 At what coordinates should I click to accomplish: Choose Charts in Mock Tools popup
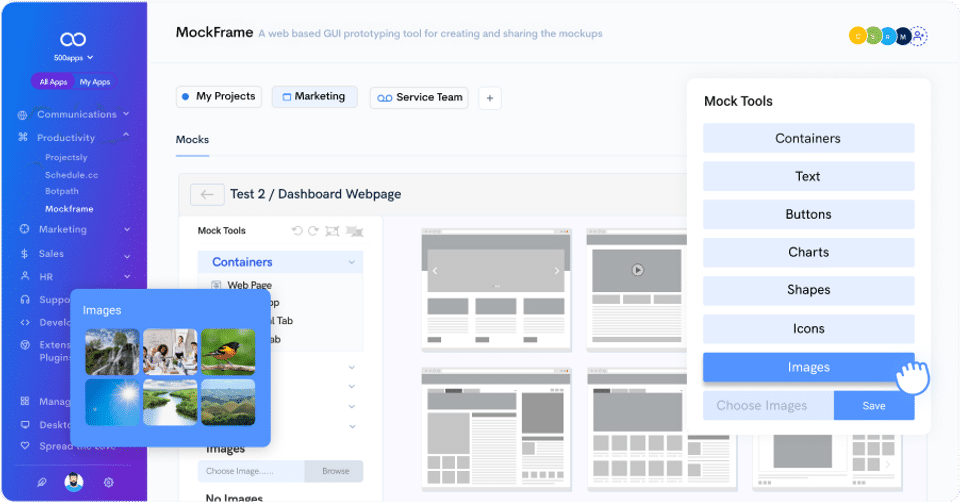[808, 252]
